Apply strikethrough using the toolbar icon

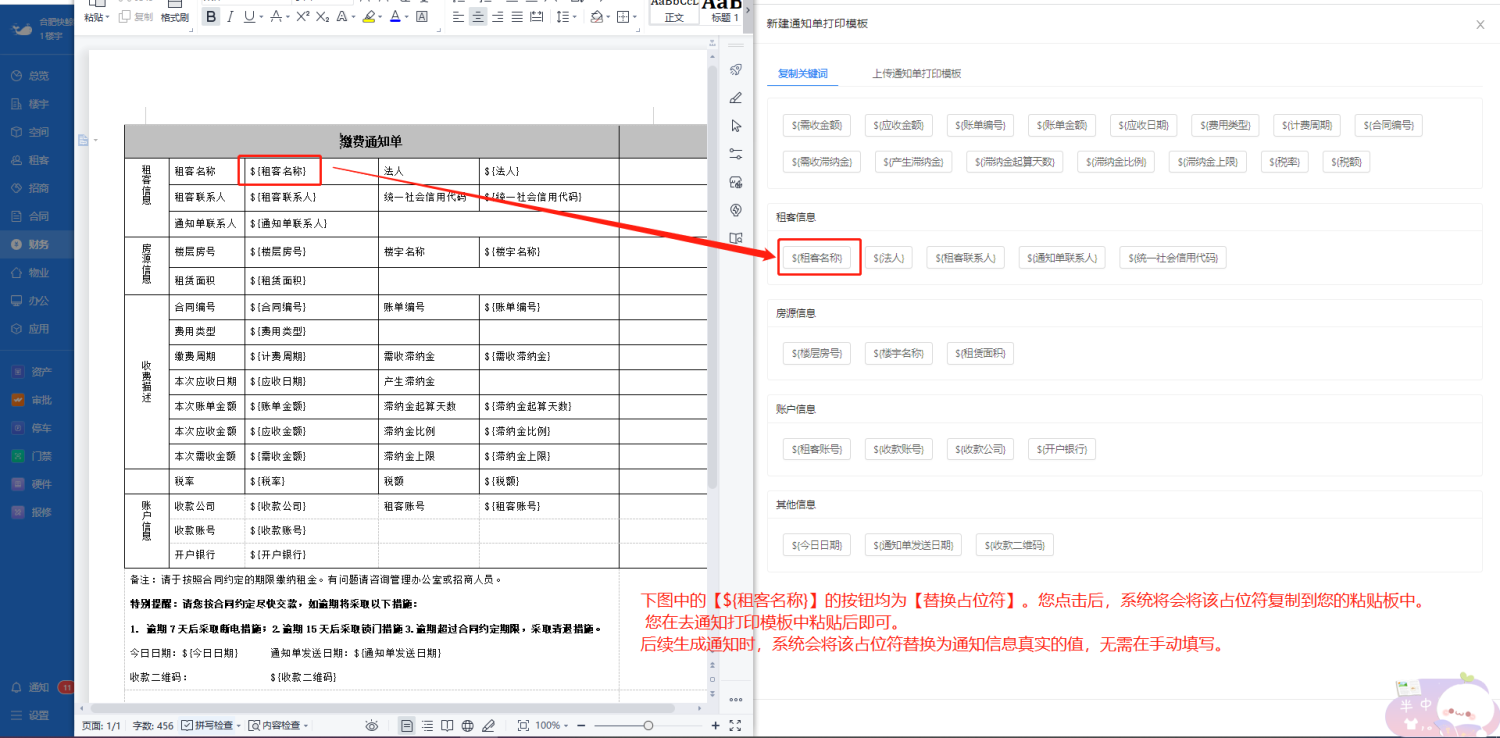coord(276,17)
